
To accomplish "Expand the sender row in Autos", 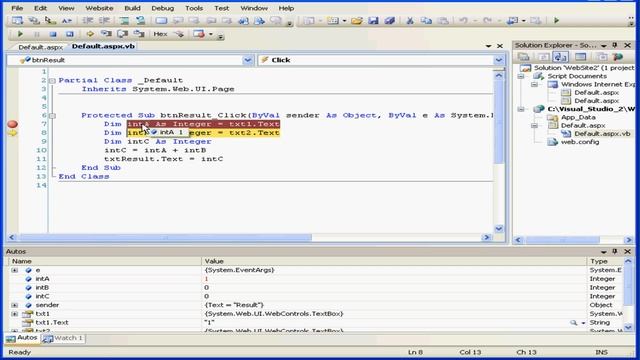I will pos(15,305).
